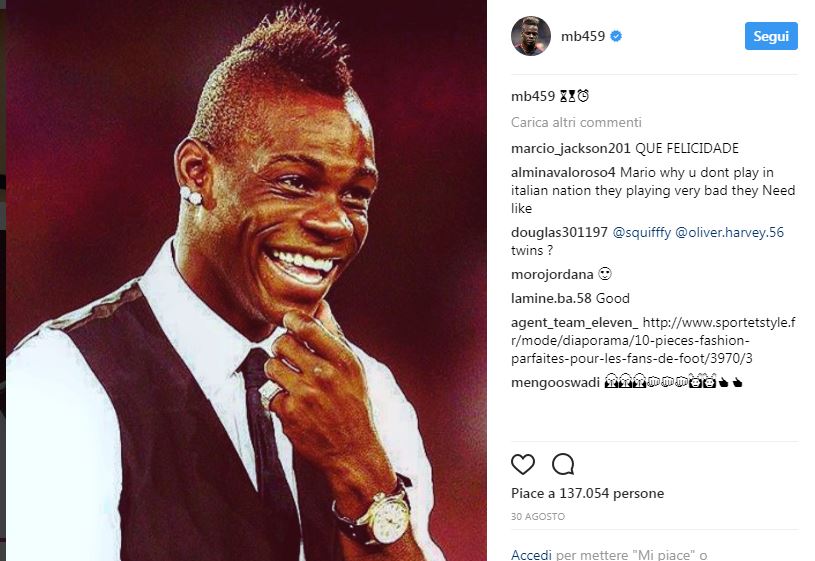Load more comments via Carica altri commenti
This screenshot has height=561, width=815.
(576, 122)
